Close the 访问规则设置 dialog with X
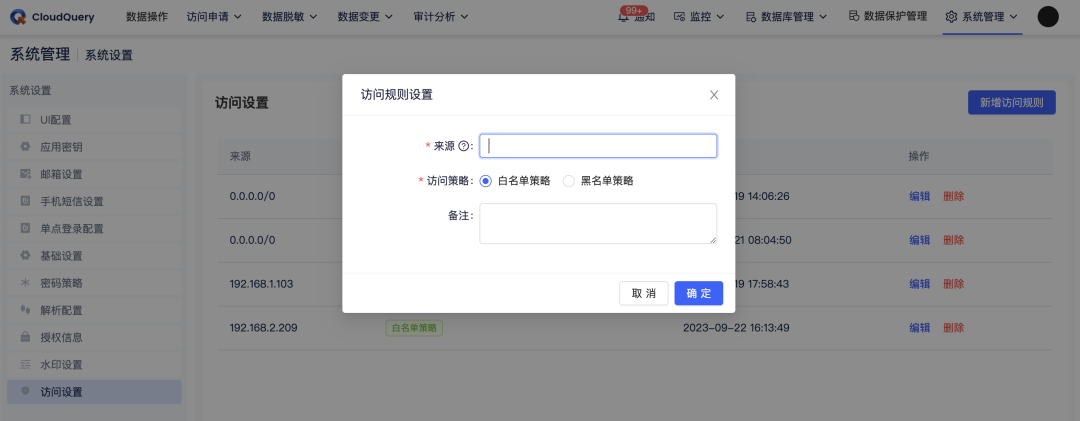Image resolution: width=1080 pixels, height=421 pixels. click(x=714, y=95)
